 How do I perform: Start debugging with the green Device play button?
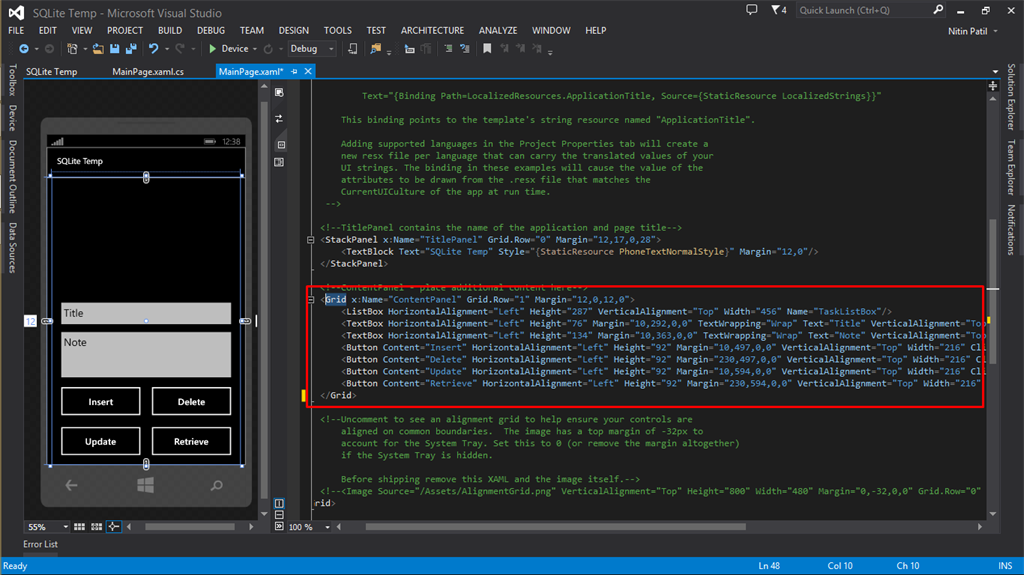click(213, 48)
